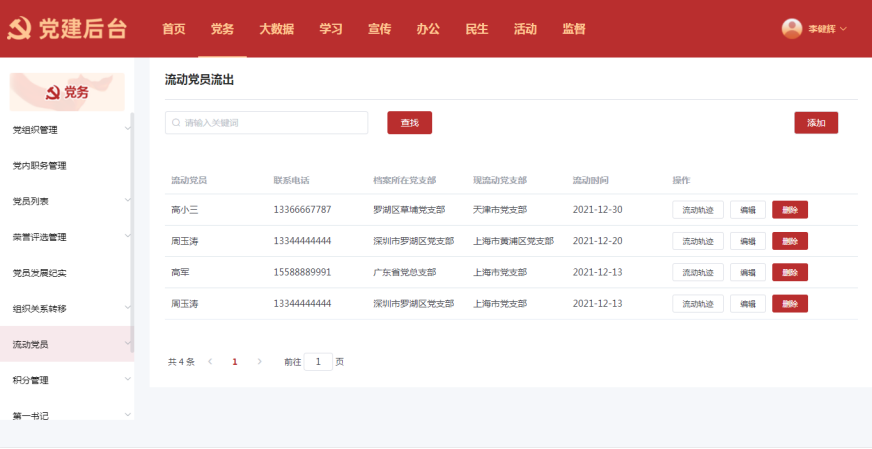Delete the 高军 record row
This screenshot has width=872, height=449.
tap(790, 272)
